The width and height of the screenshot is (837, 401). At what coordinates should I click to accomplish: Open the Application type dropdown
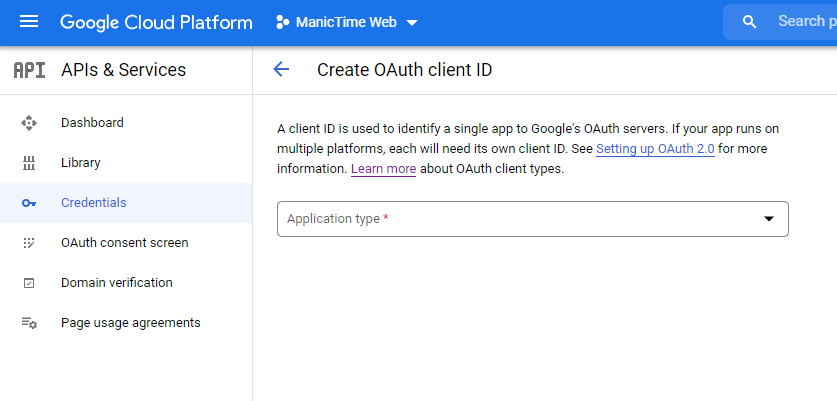532,219
